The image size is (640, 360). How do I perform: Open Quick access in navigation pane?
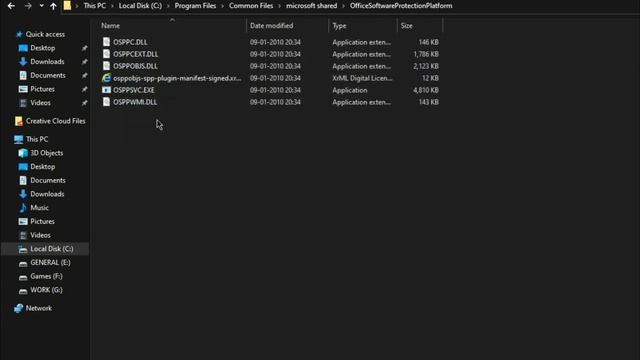pyautogui.click(x=45, y=34)
